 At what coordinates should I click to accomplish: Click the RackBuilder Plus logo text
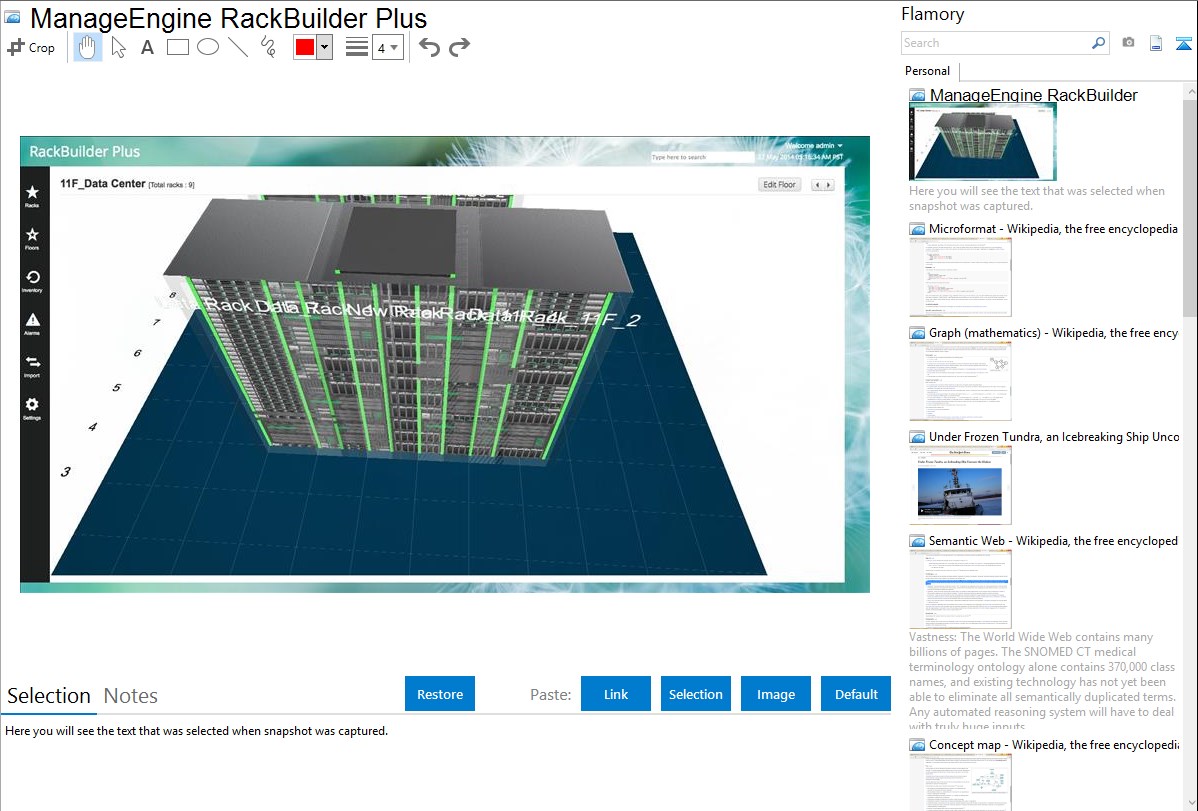click(x=85, y=151)
